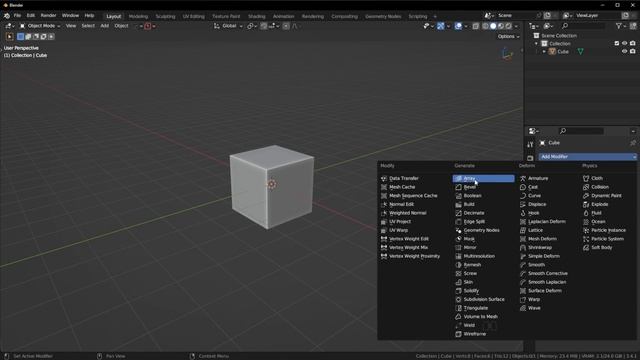
Task: Toggle Cube visibility eye in outliner
Action: (624, 51)
